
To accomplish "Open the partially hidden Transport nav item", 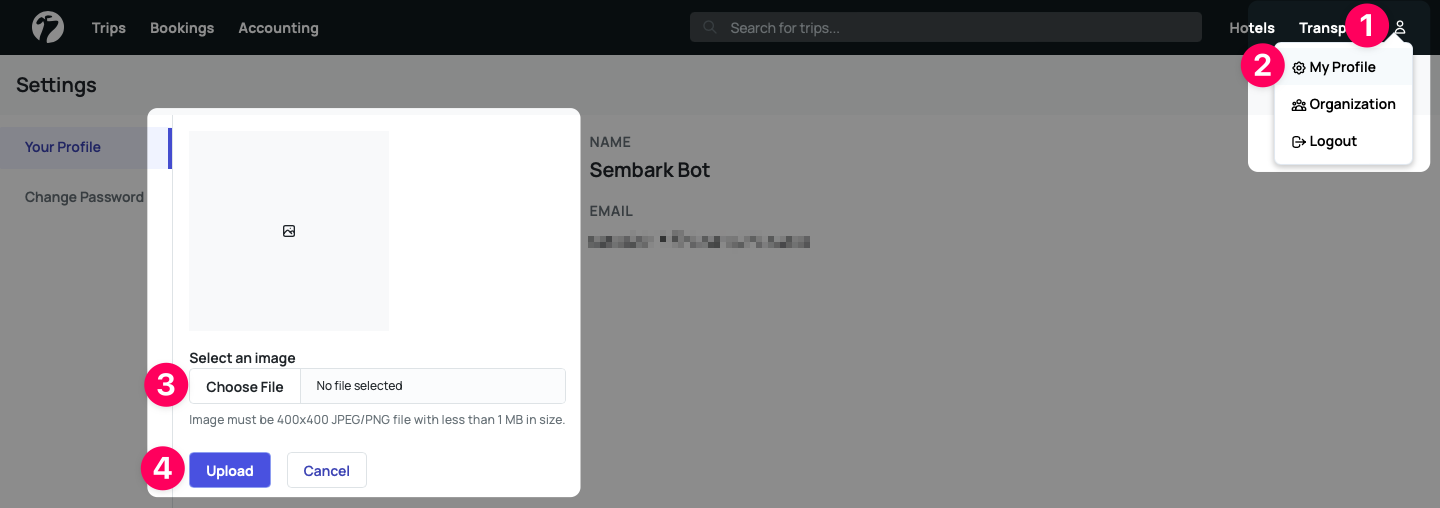I will click(1322, 28).
